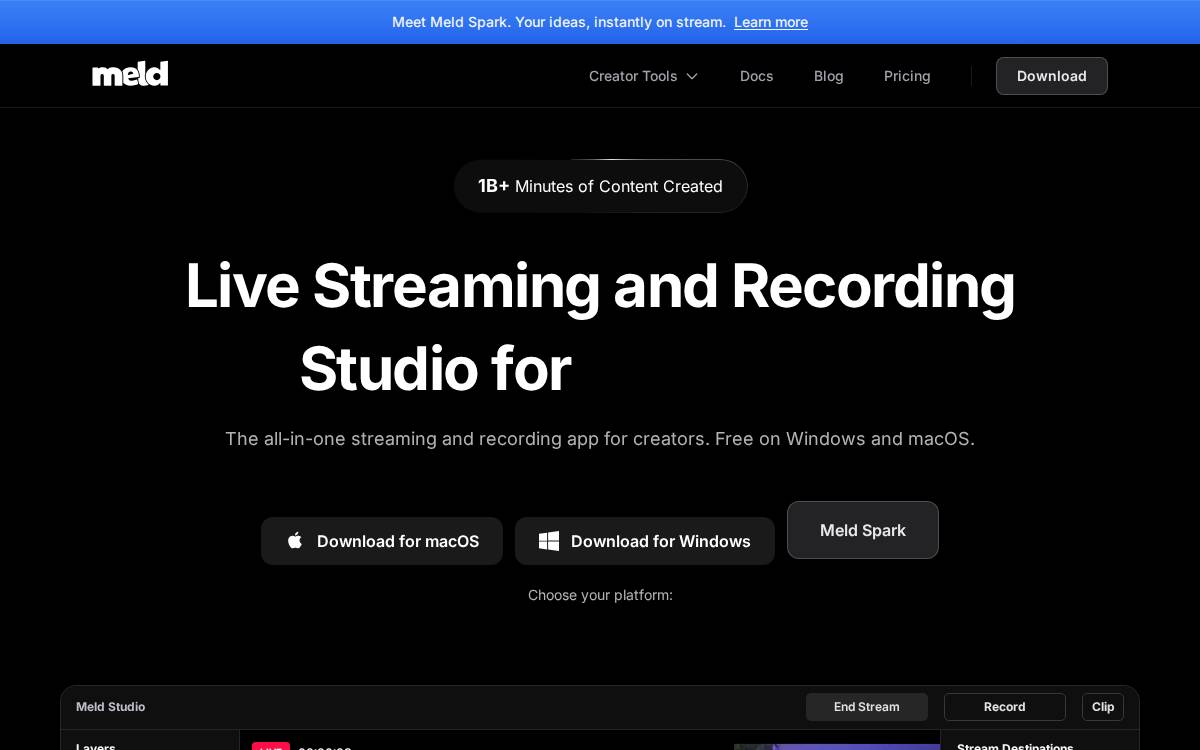Click End Stream in Meld Studio preview
The image size is (1200, 750).
tap(867, 707)
